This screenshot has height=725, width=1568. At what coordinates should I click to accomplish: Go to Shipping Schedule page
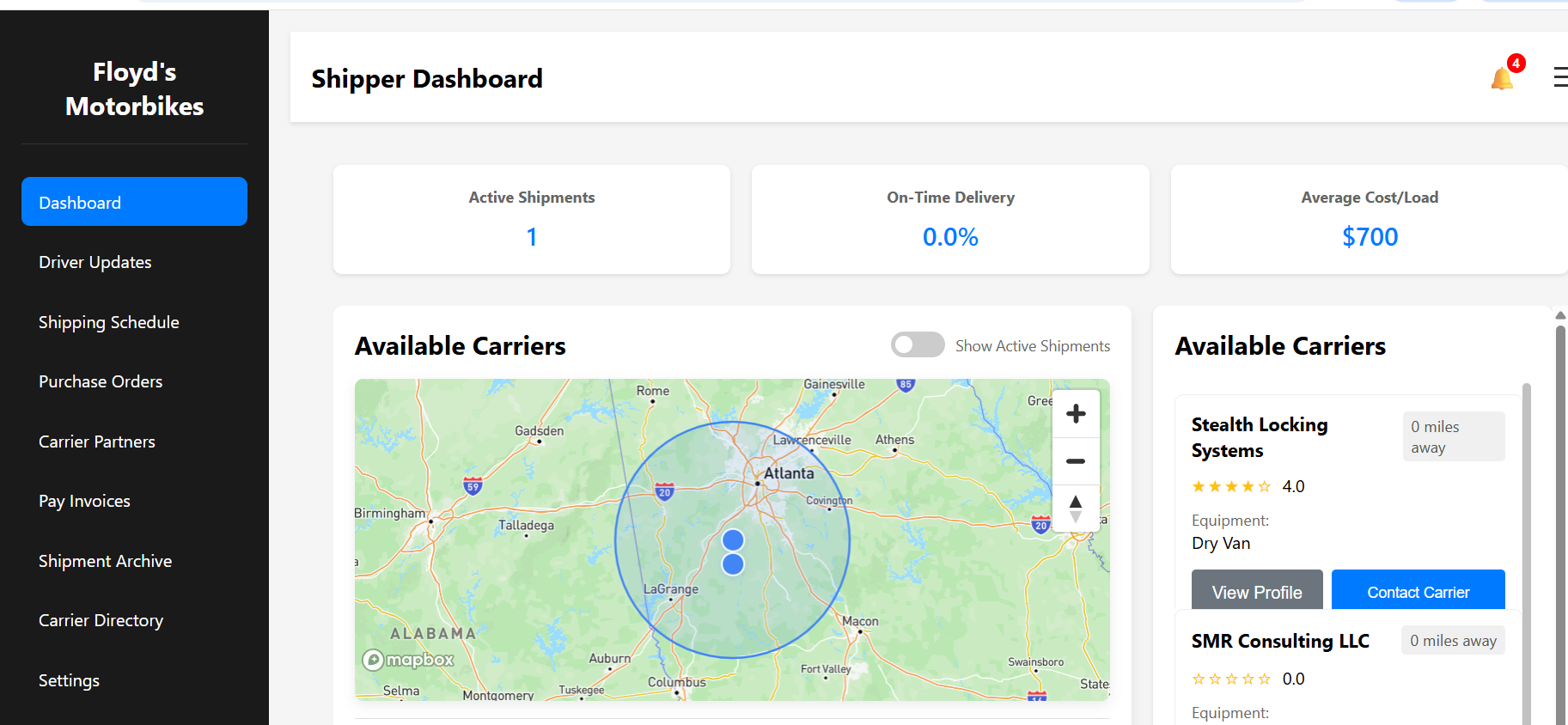108,322
